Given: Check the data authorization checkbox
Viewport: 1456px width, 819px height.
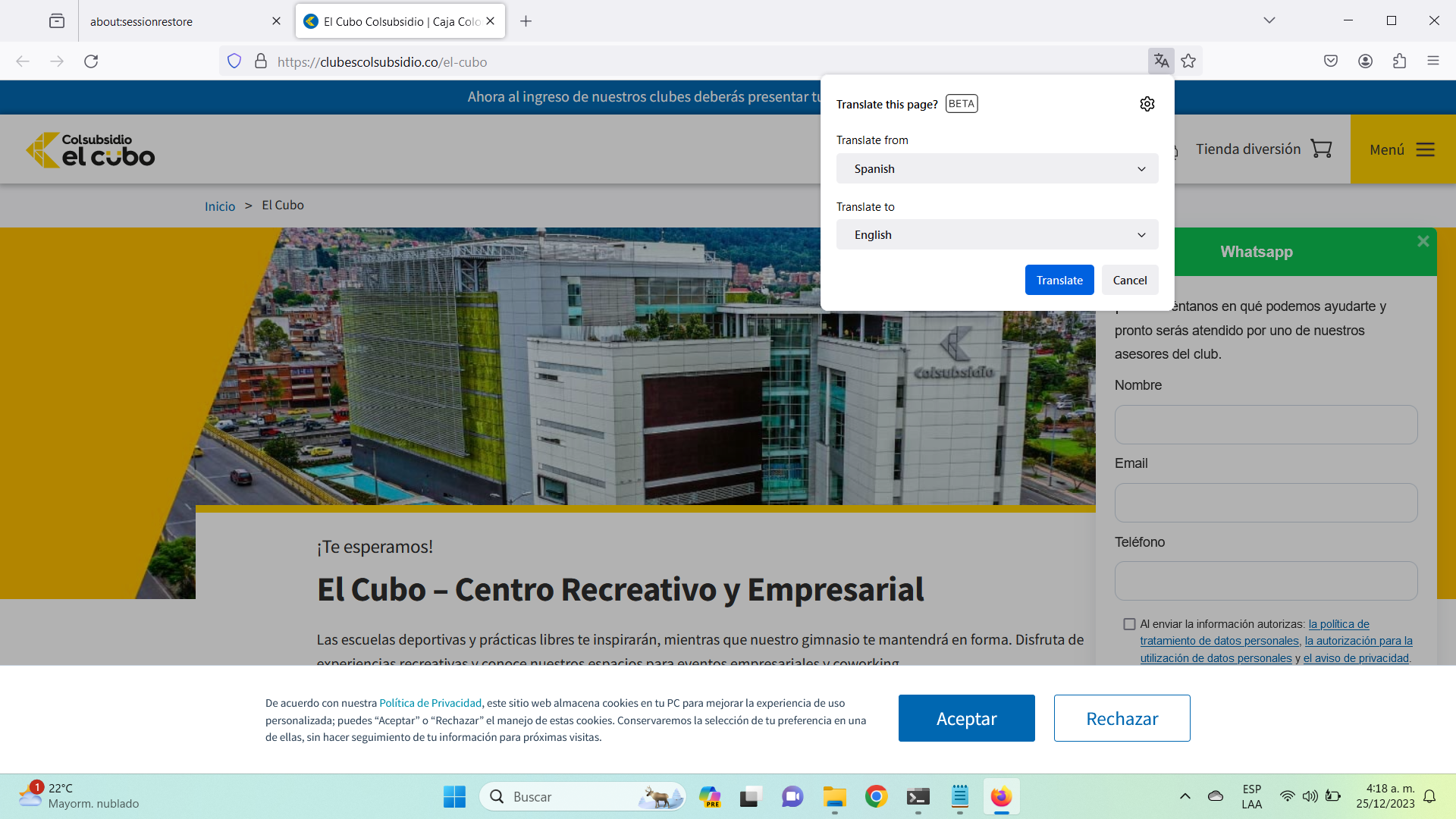Looking at the screenshot, I should (1129, 624).
